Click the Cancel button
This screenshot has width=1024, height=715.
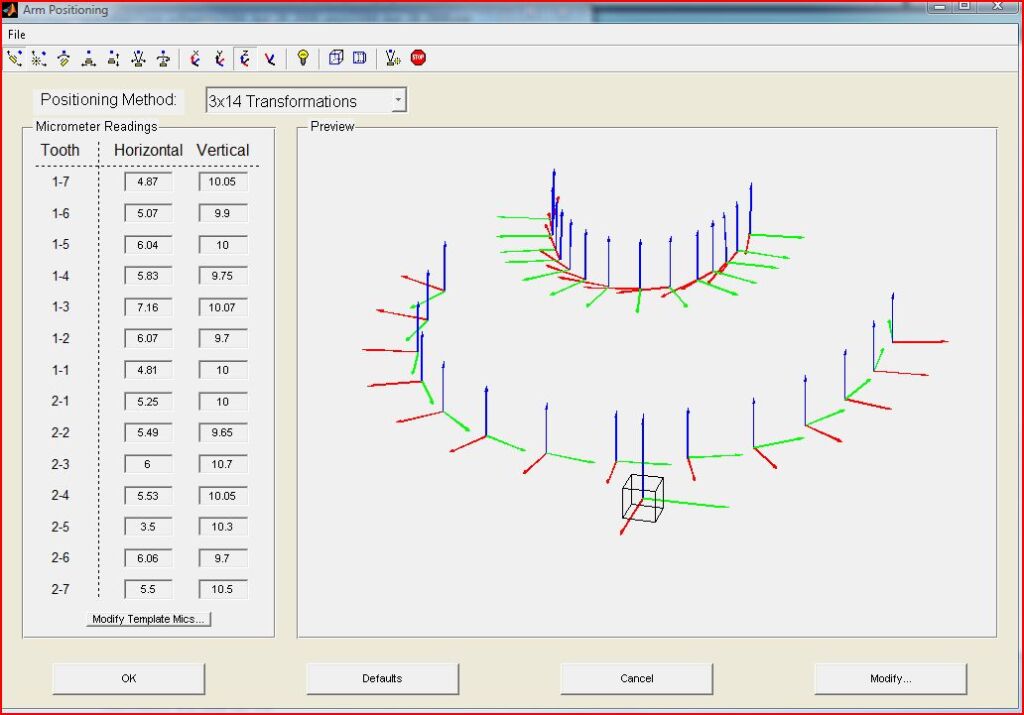click(636, 678)
